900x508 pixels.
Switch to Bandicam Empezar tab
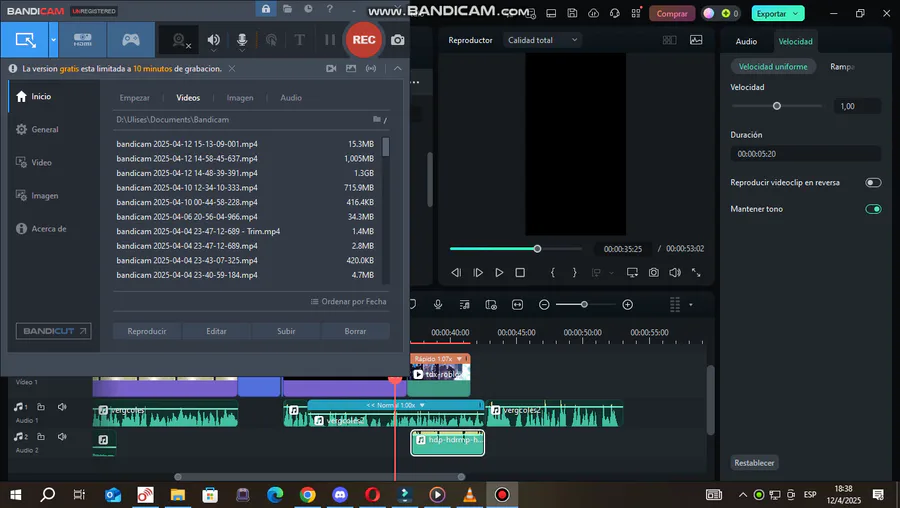134,98
